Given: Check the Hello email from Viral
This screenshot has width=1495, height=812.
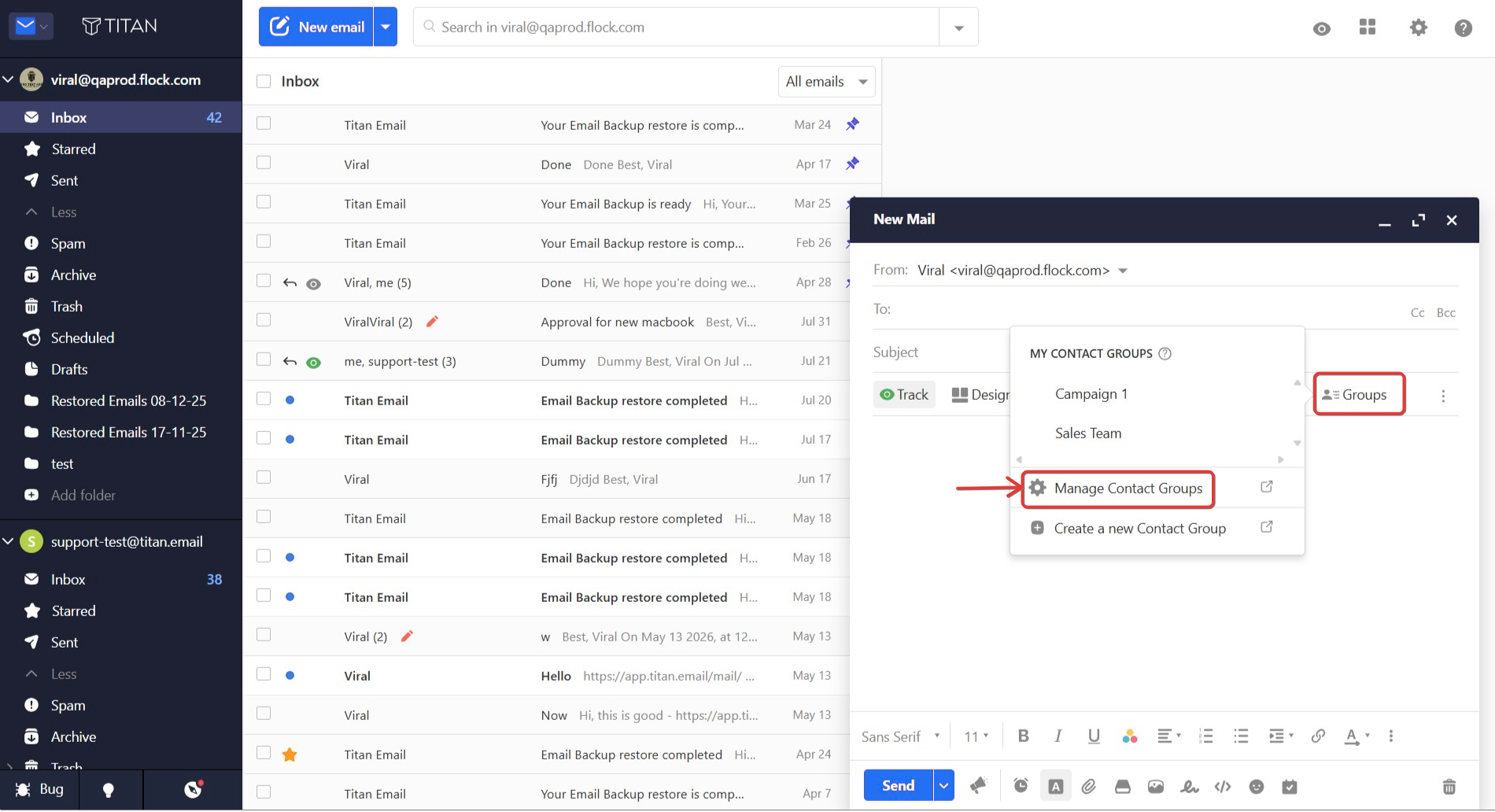Looking at the screenshot, I should (264, 674).
